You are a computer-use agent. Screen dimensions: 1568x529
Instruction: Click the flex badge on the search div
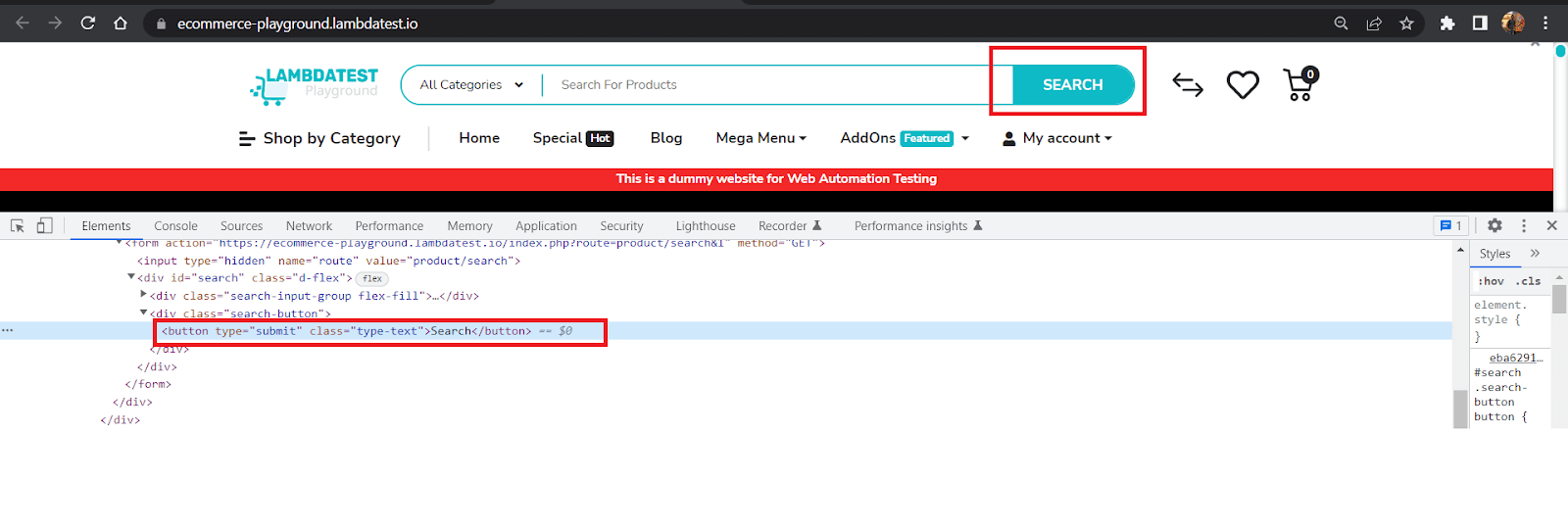372,278
